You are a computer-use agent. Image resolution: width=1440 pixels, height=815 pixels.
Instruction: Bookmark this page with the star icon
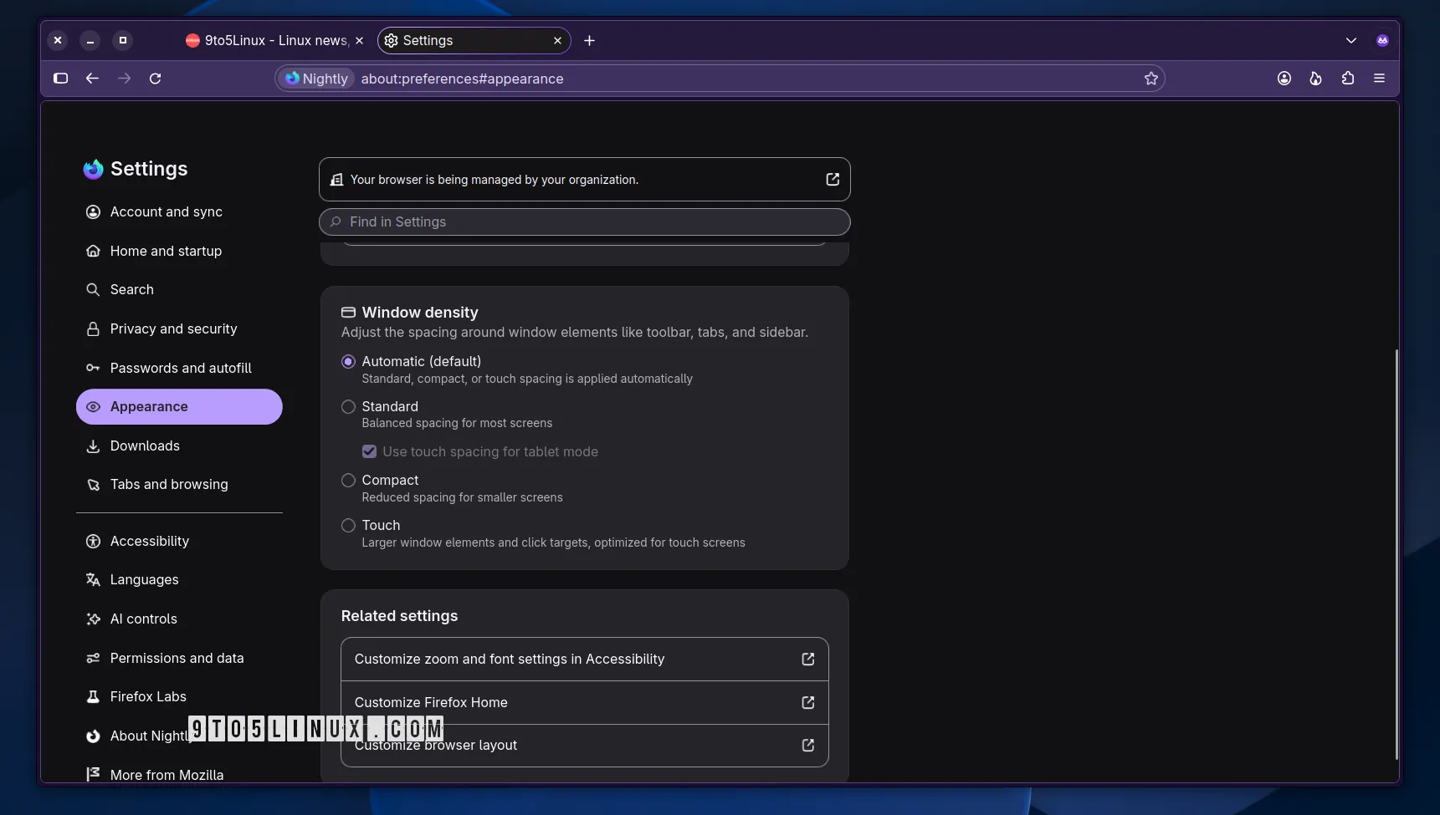1151,78
